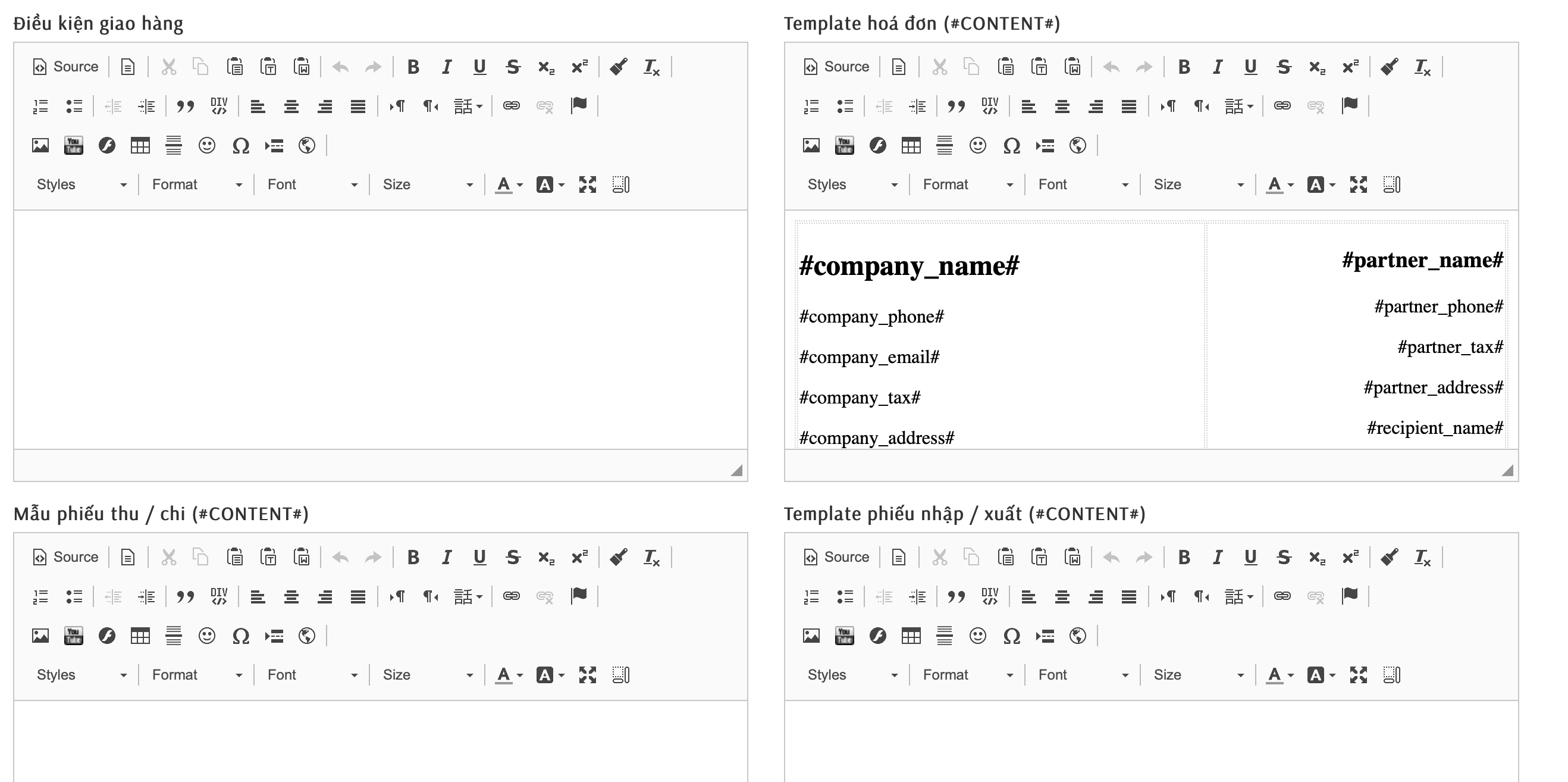
Task: Open Font dropdown in Mẫu phiếu thu / chi editor
Action: pyautogui.click(x=312, y=675)
